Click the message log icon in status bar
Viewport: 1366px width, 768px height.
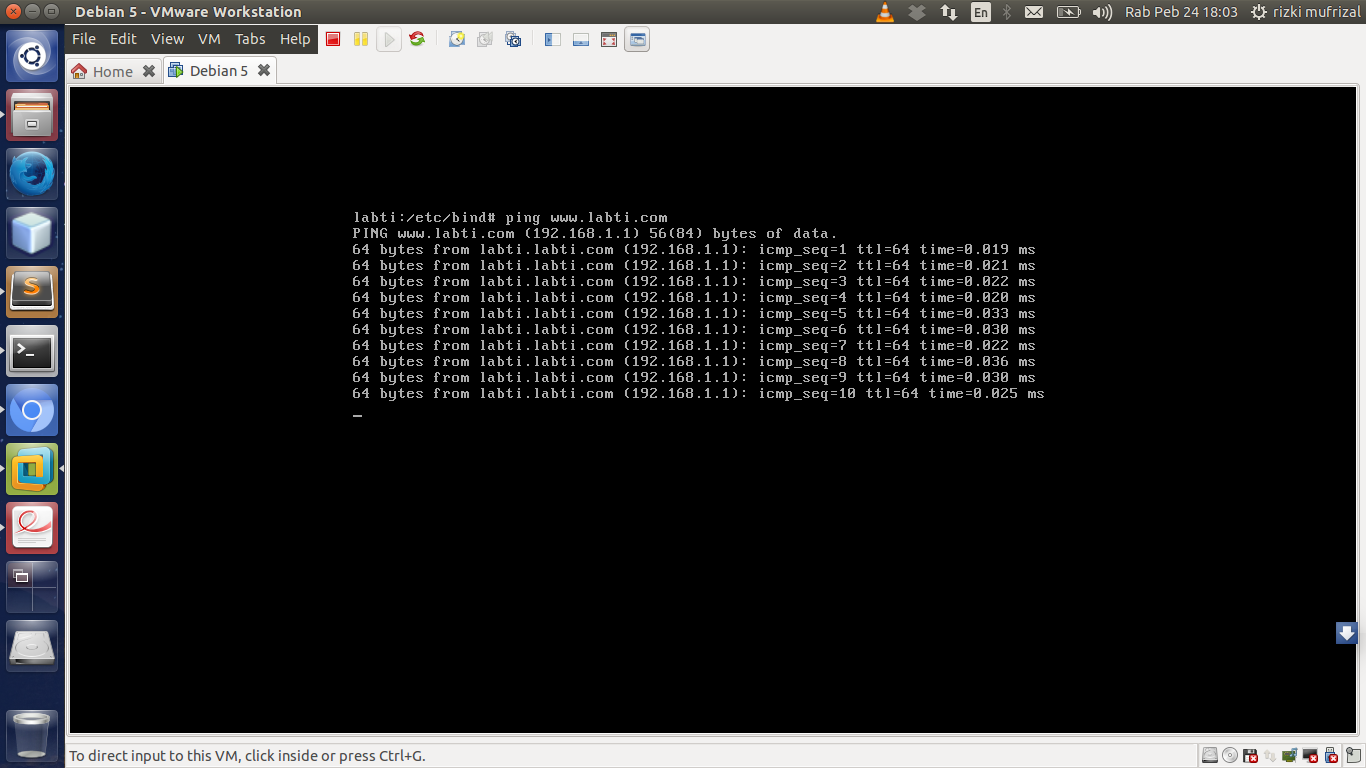tap(1354, 755)
